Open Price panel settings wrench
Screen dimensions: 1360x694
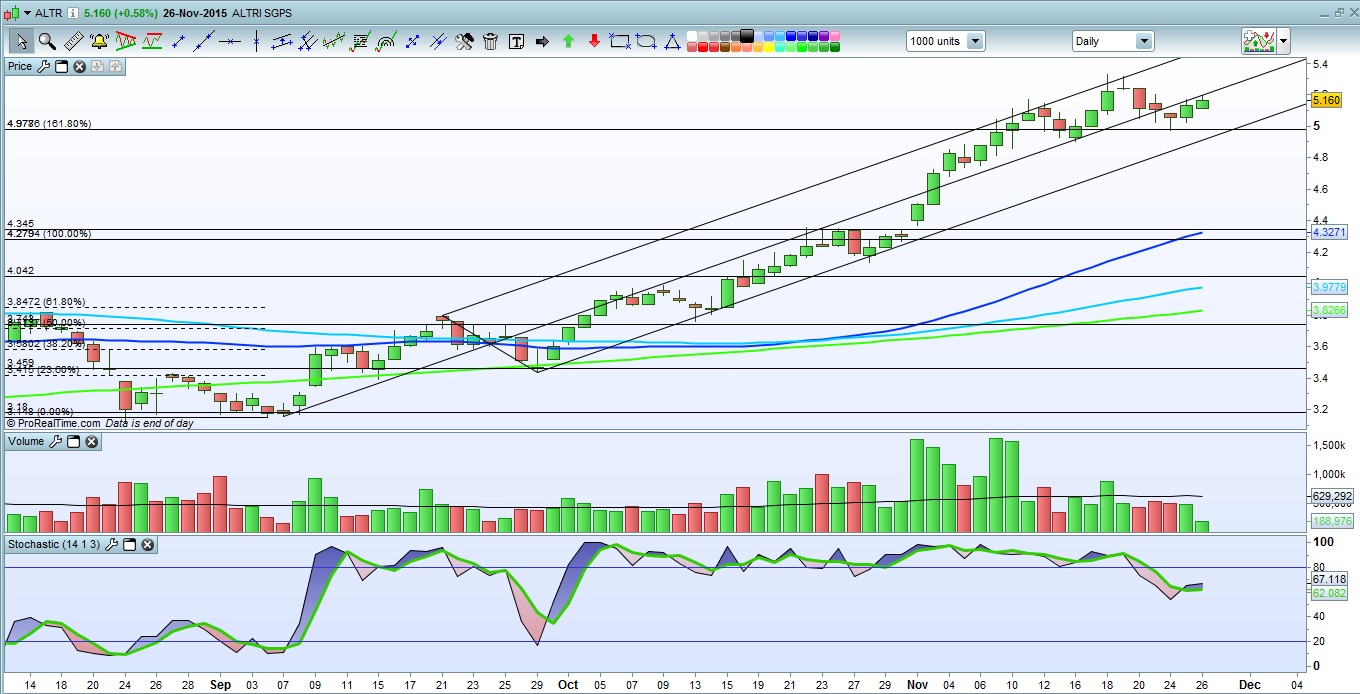point(43,67)
